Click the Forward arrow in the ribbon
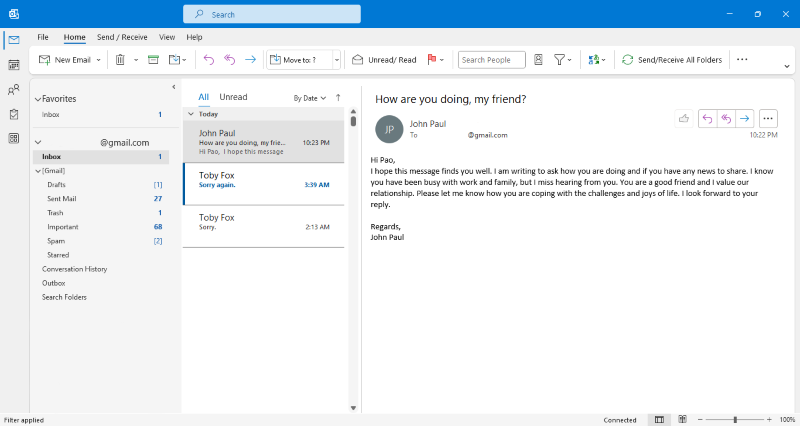800x426 pixels. 250,60
